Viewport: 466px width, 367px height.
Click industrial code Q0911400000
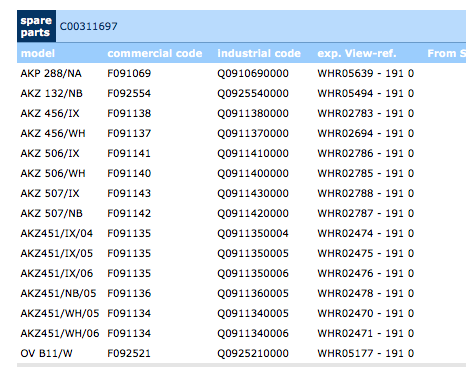pyautogui.click(x=253, y=173)
